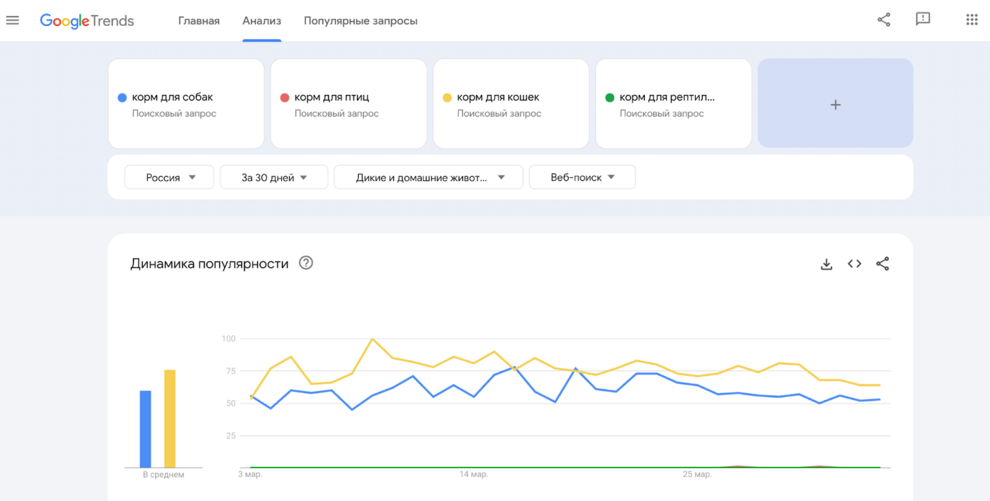
Task: Open the send feedback icon
Action: point(923,19)
